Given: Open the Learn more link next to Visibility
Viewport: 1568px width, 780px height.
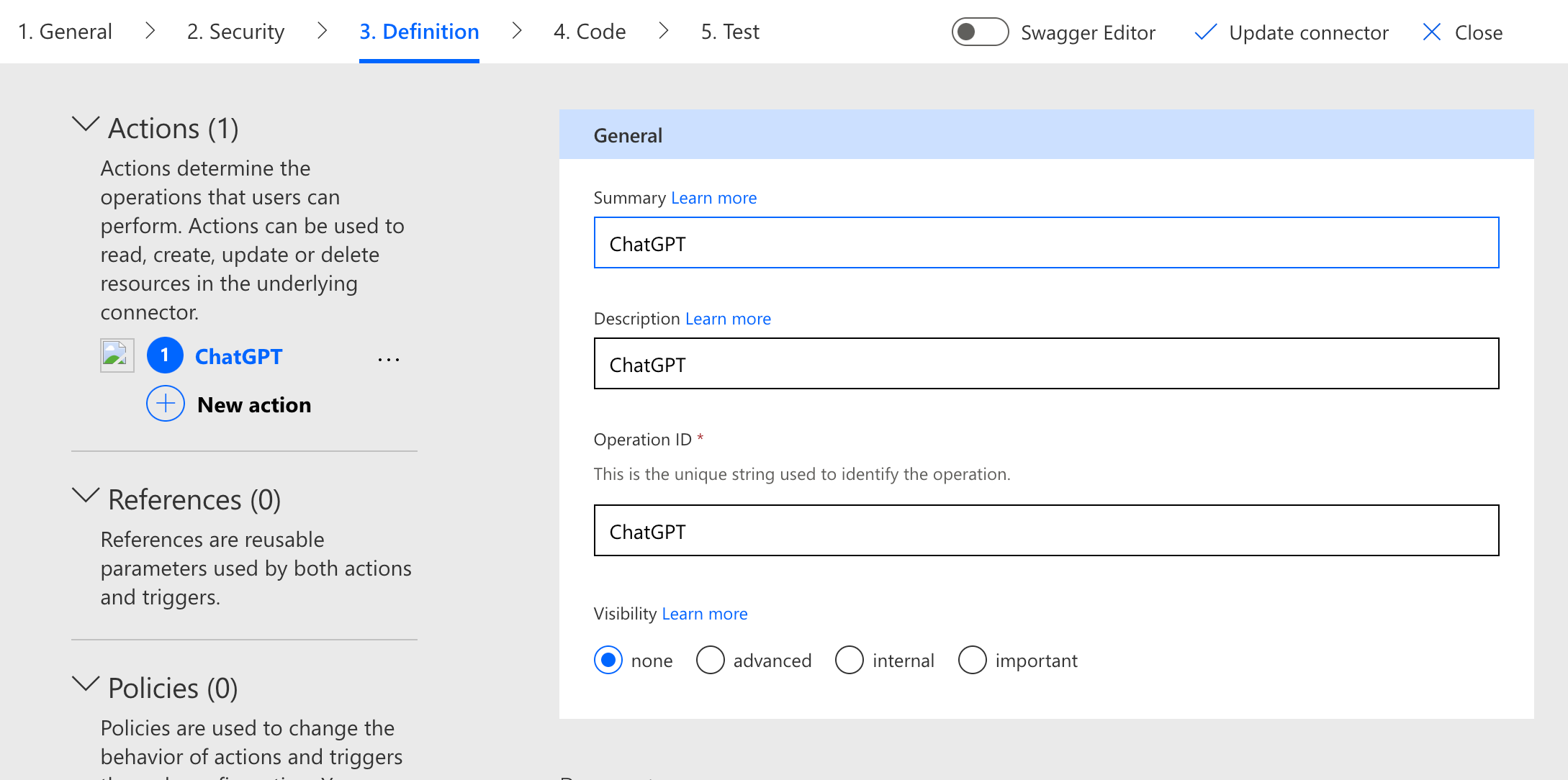Looking at the screenshot, I should (704, 614).
